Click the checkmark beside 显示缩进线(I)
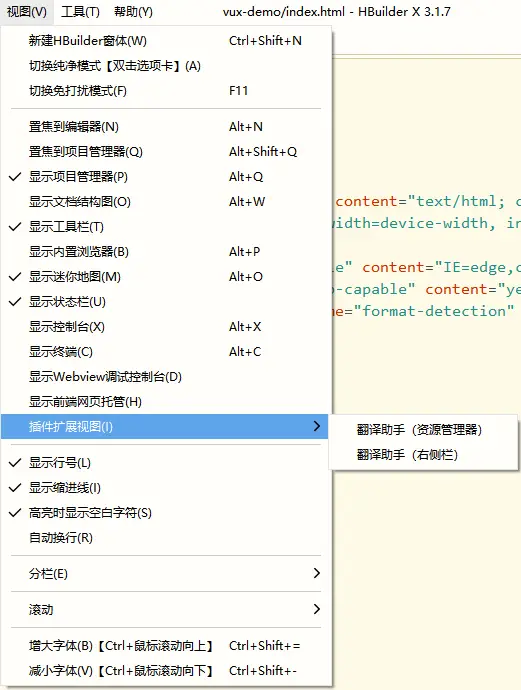Screen dimensions: 521x690 [15, 488]
